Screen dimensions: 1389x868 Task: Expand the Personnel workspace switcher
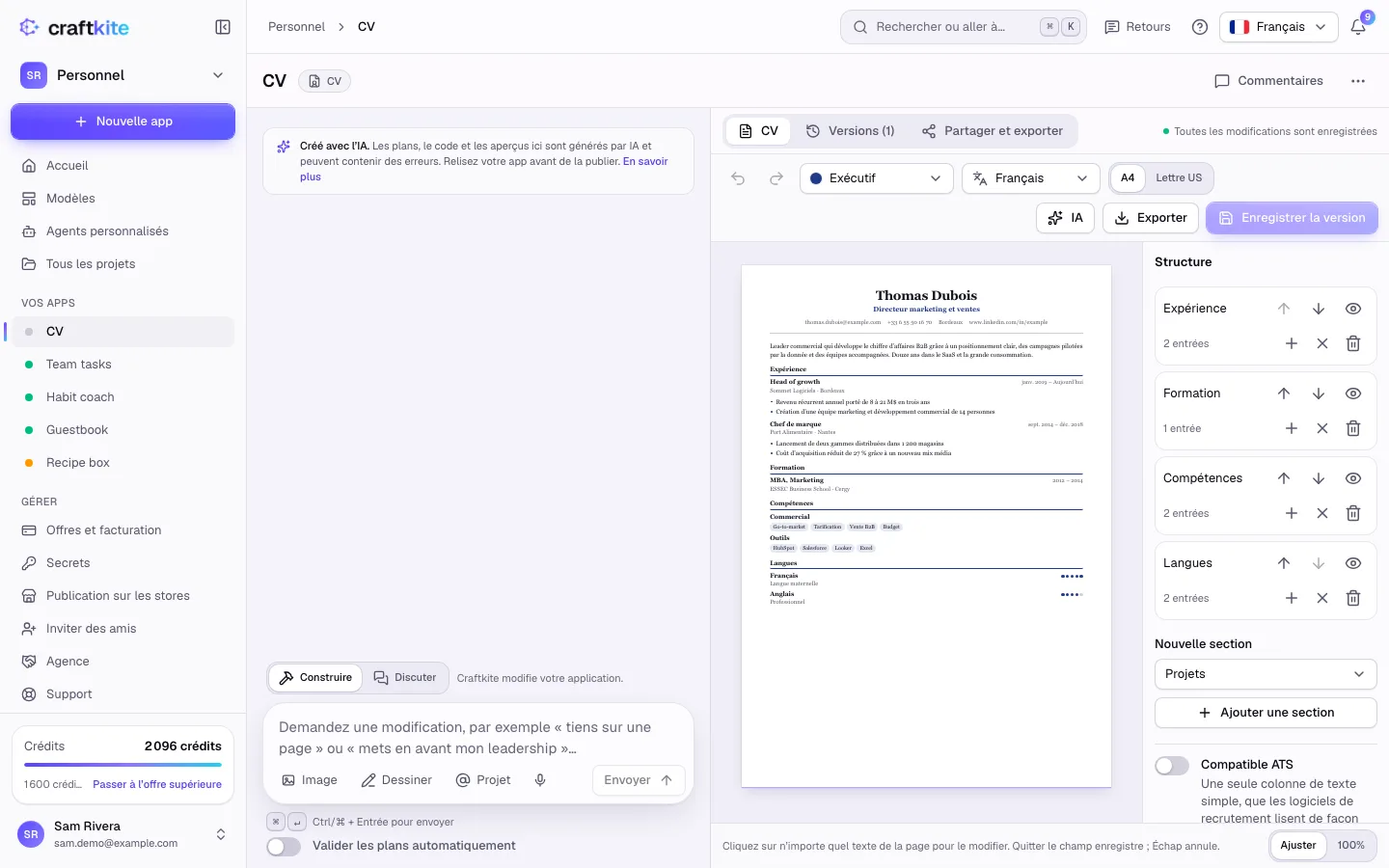tap(123, 75)
